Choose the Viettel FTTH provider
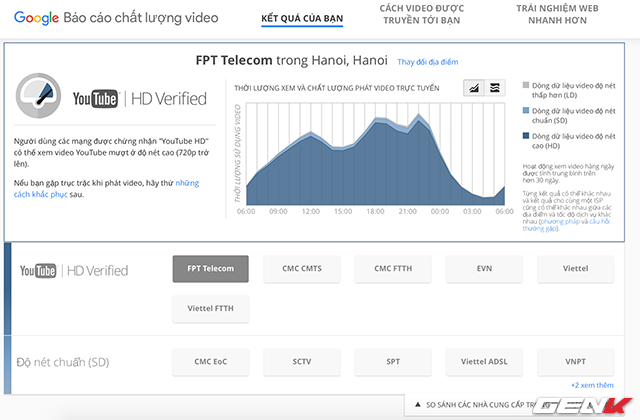This screenshot has width=640, height=420. (x=210, y=309)
